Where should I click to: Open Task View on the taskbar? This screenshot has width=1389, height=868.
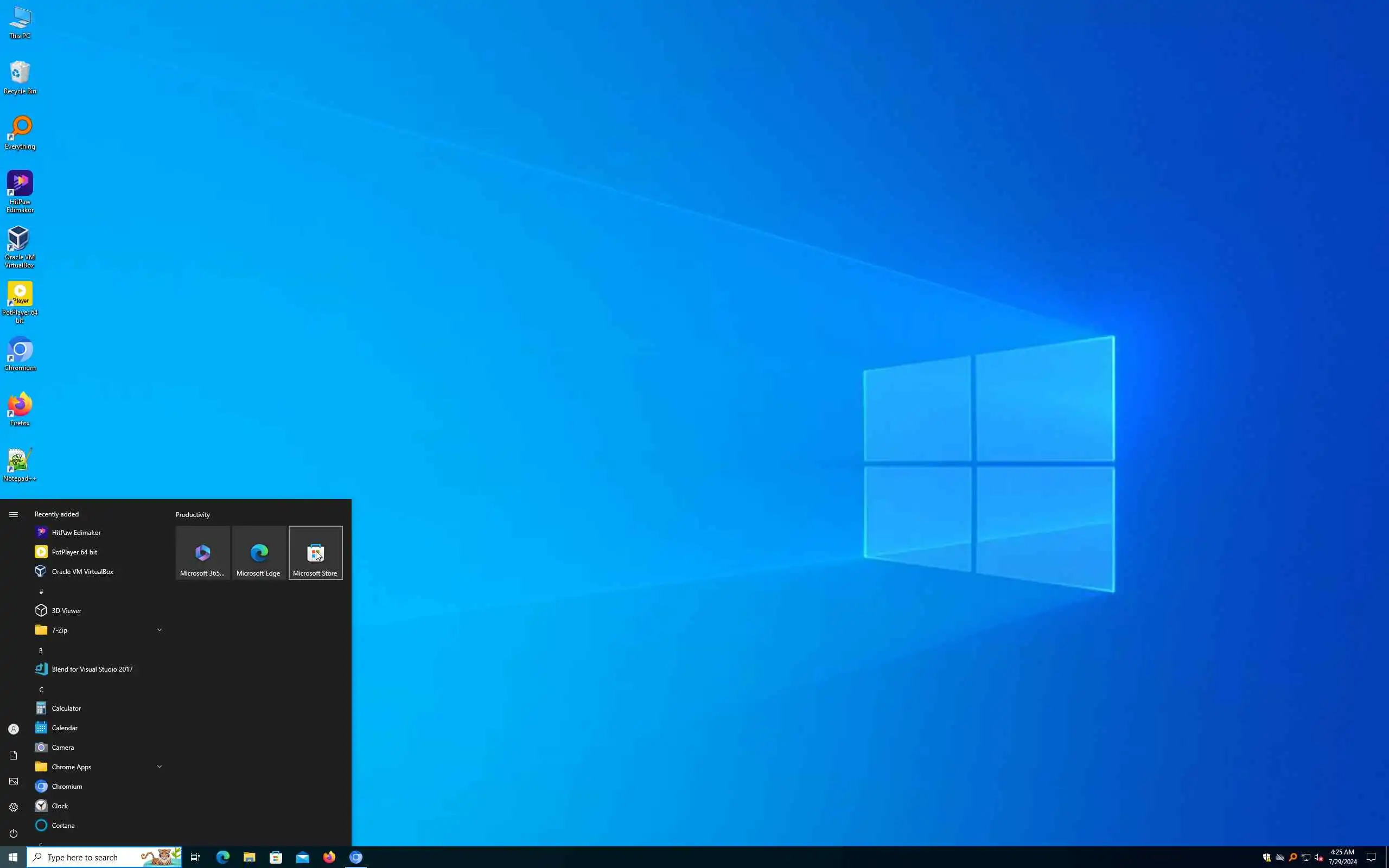click(195, 857)
